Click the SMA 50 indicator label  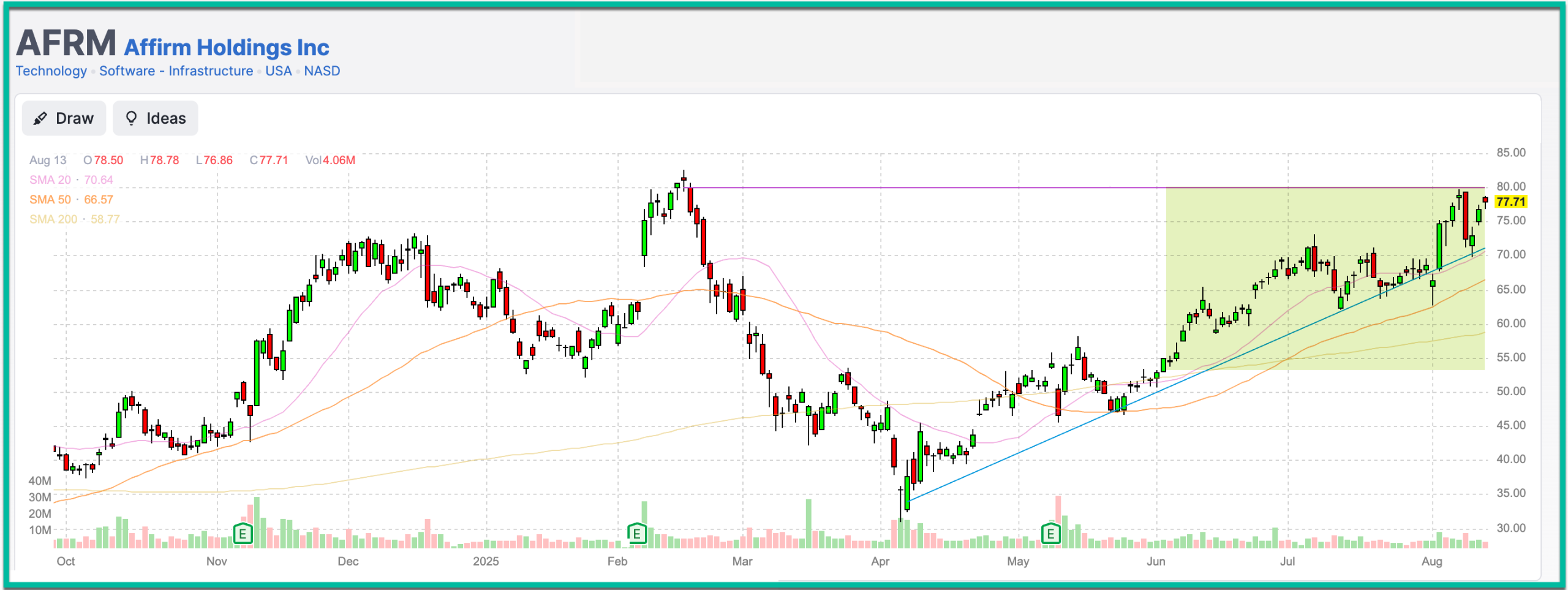[x=71, y=200]
